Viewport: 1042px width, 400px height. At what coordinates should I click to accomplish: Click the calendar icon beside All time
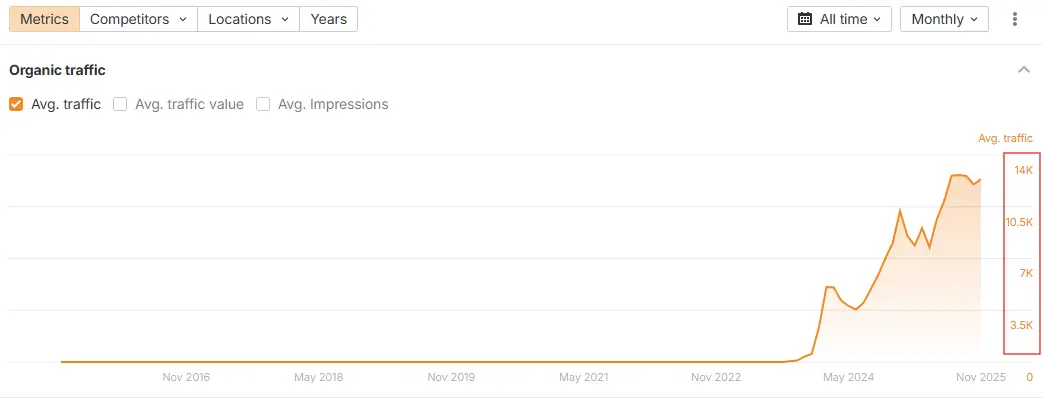pos(805,19)
